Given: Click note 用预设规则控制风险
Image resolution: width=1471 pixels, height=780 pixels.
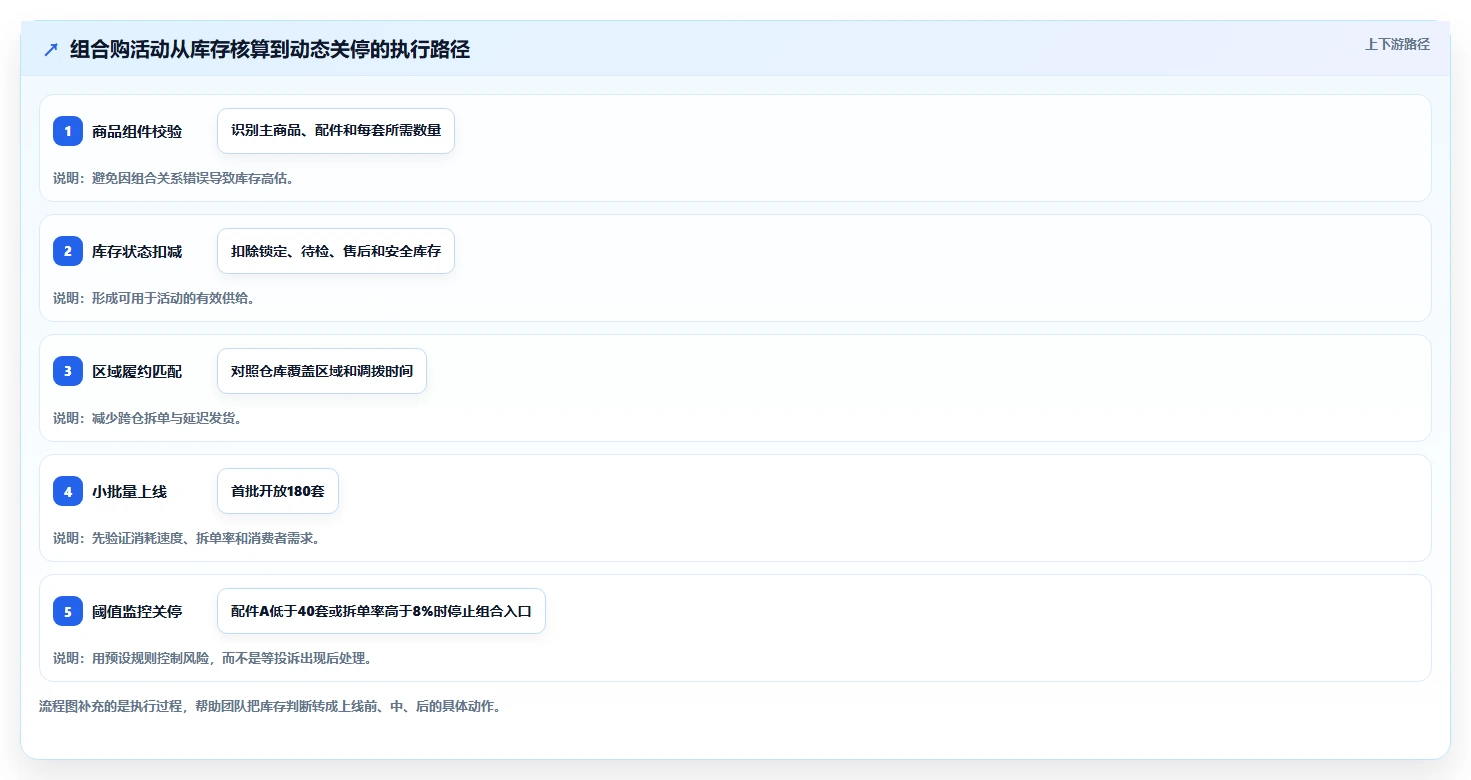Looking at the screenshot, I should pos(213,658).
